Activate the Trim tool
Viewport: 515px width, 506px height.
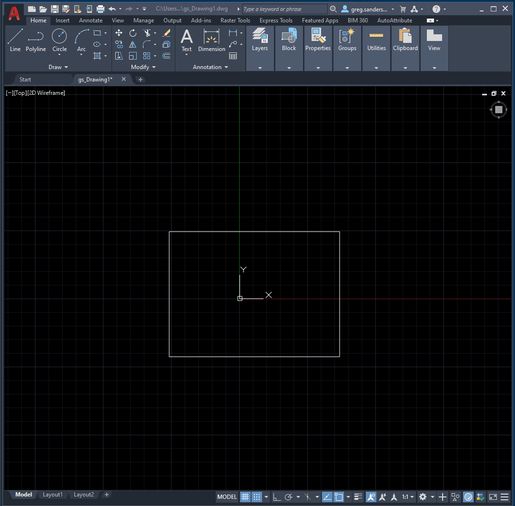point(147,33)
